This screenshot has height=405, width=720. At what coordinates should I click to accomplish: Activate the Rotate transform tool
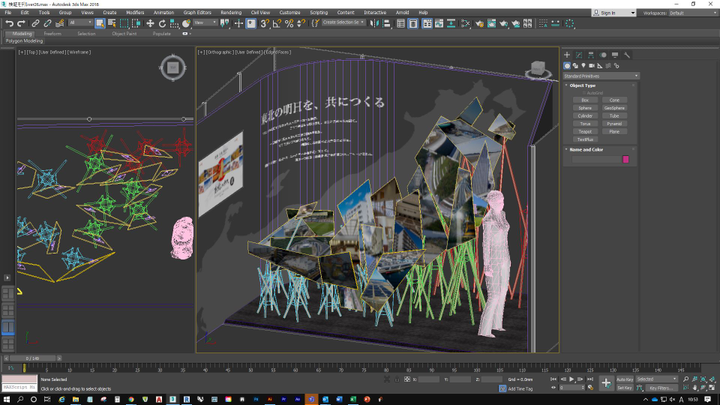click(162, 23)
